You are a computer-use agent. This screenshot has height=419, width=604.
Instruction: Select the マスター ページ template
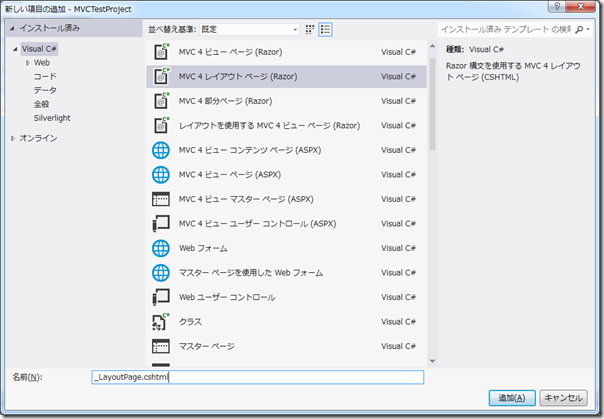[x=286, y=346]
